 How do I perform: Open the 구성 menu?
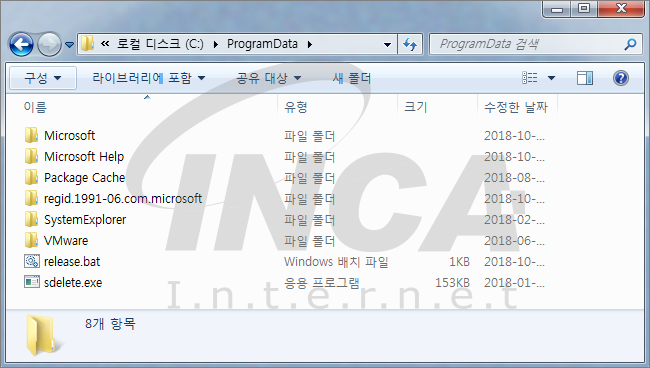(43, 78)
